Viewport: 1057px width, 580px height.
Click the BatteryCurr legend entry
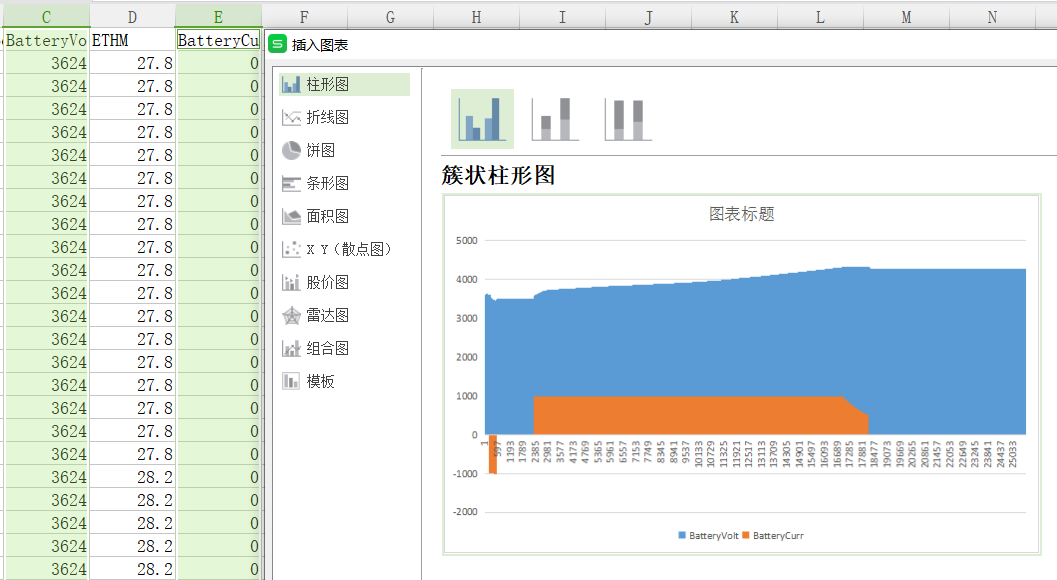tap(773, 535)
